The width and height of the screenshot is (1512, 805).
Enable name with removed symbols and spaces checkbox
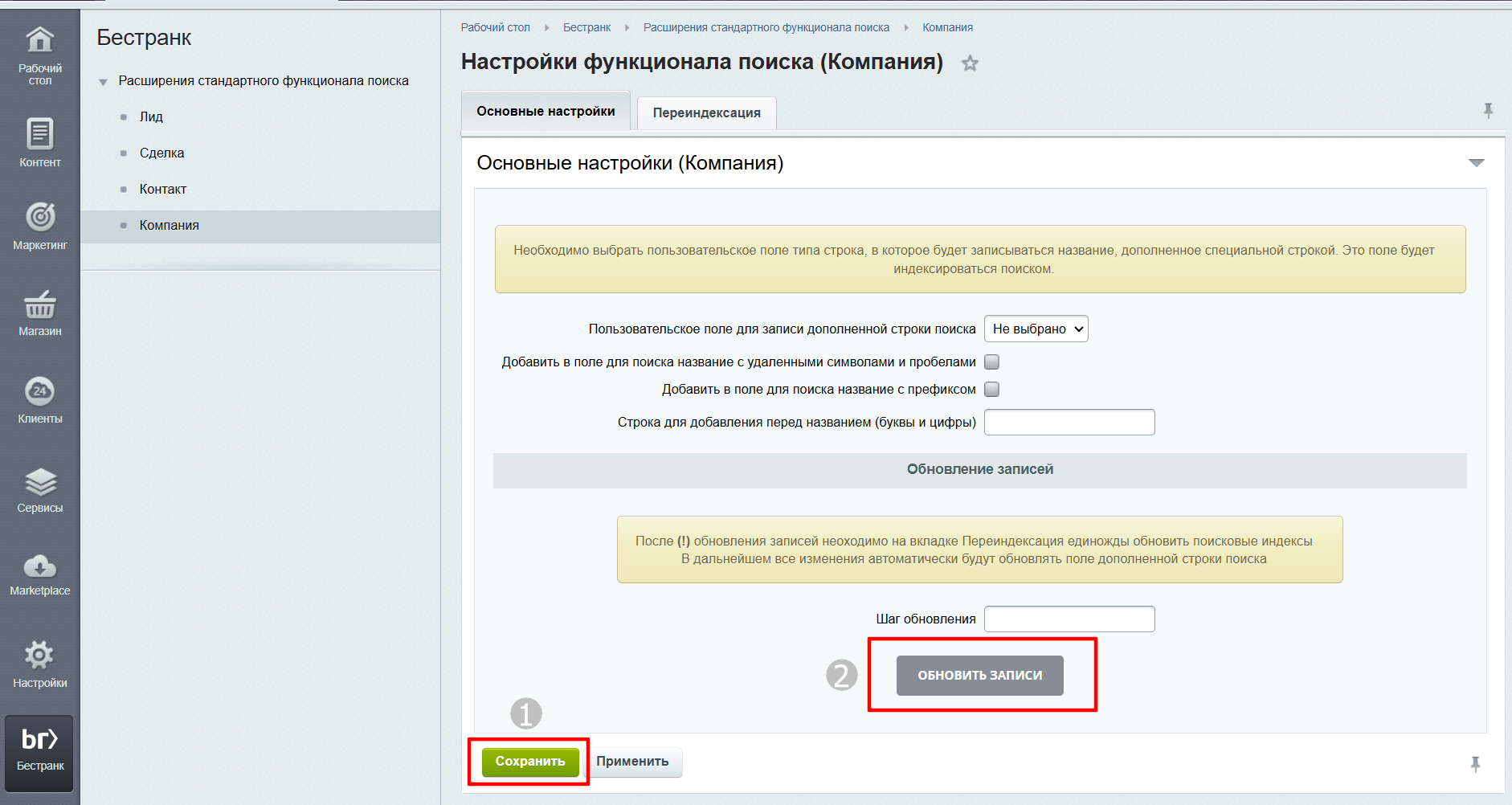coord(992,362)
